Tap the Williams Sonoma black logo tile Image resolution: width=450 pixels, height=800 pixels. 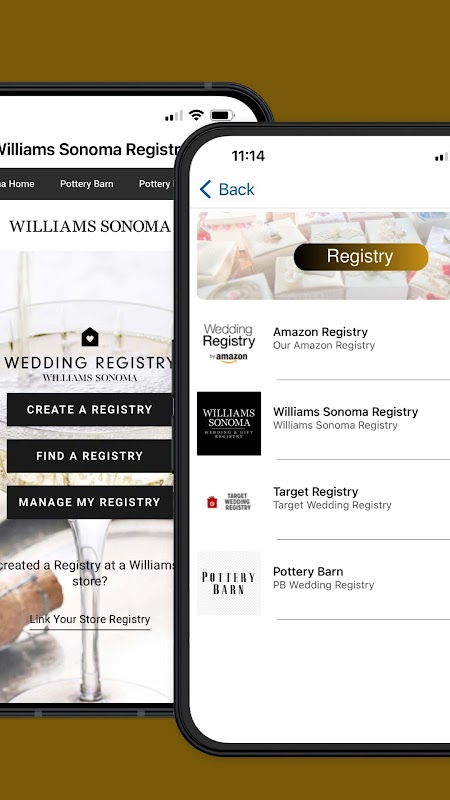[229, 423]
